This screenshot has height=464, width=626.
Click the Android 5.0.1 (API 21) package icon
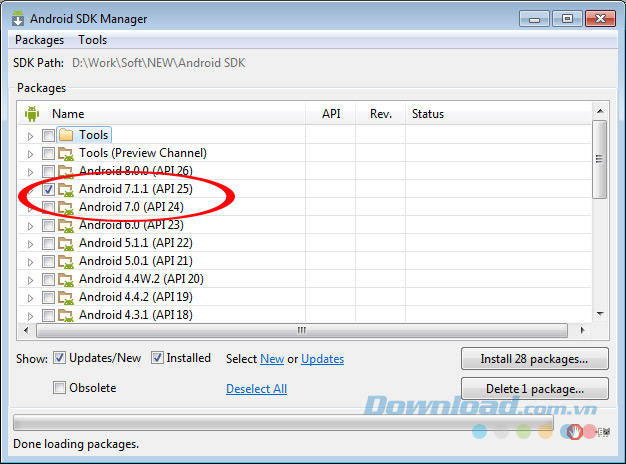point(66,261)
